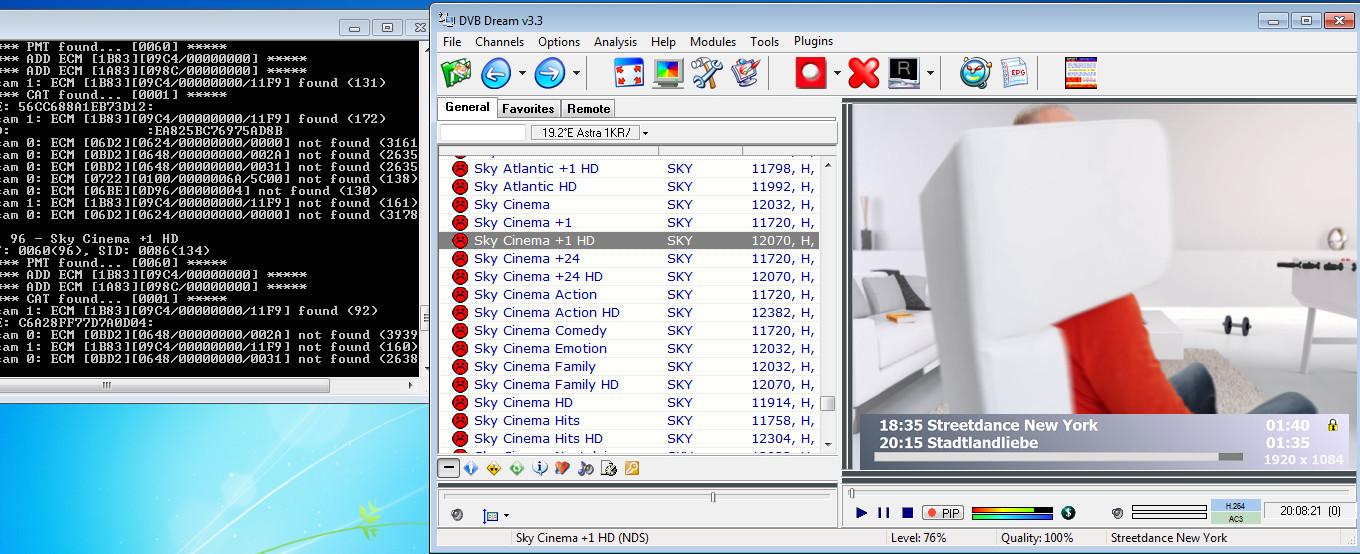The width and height of the screenshot is (1360, 554).
Task: Click the paintbrush monitor toolbar icon
Action: 745,73
